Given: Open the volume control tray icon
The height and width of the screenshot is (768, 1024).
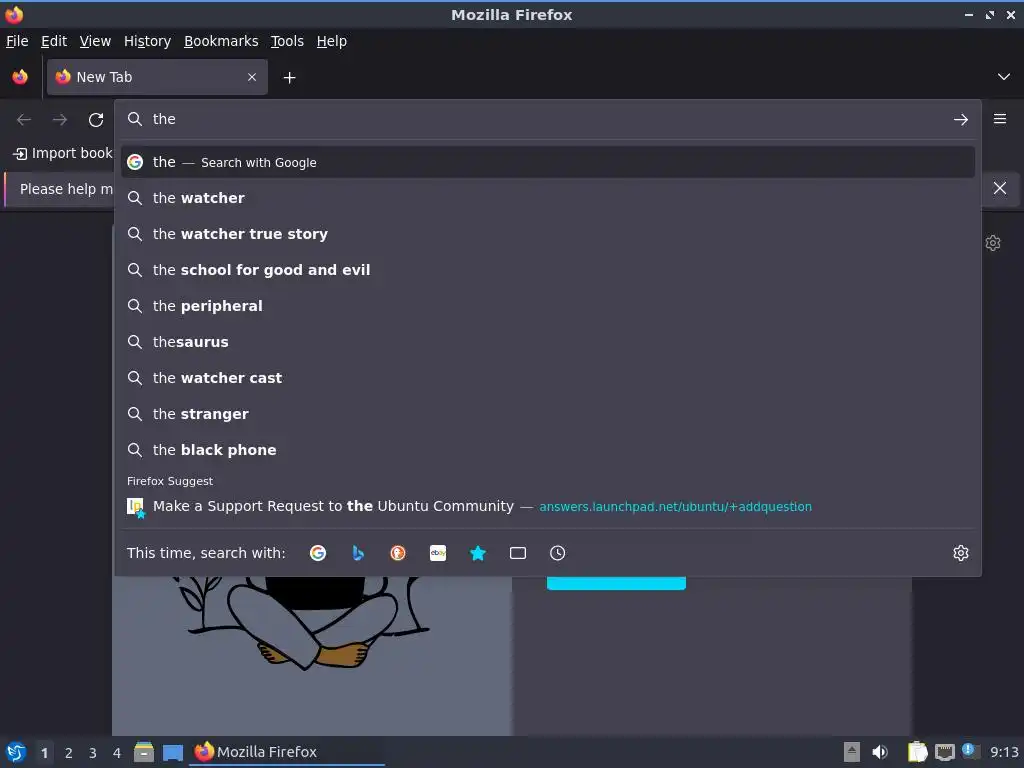Looking at the screenshot, I should click(x=880, y=752).
